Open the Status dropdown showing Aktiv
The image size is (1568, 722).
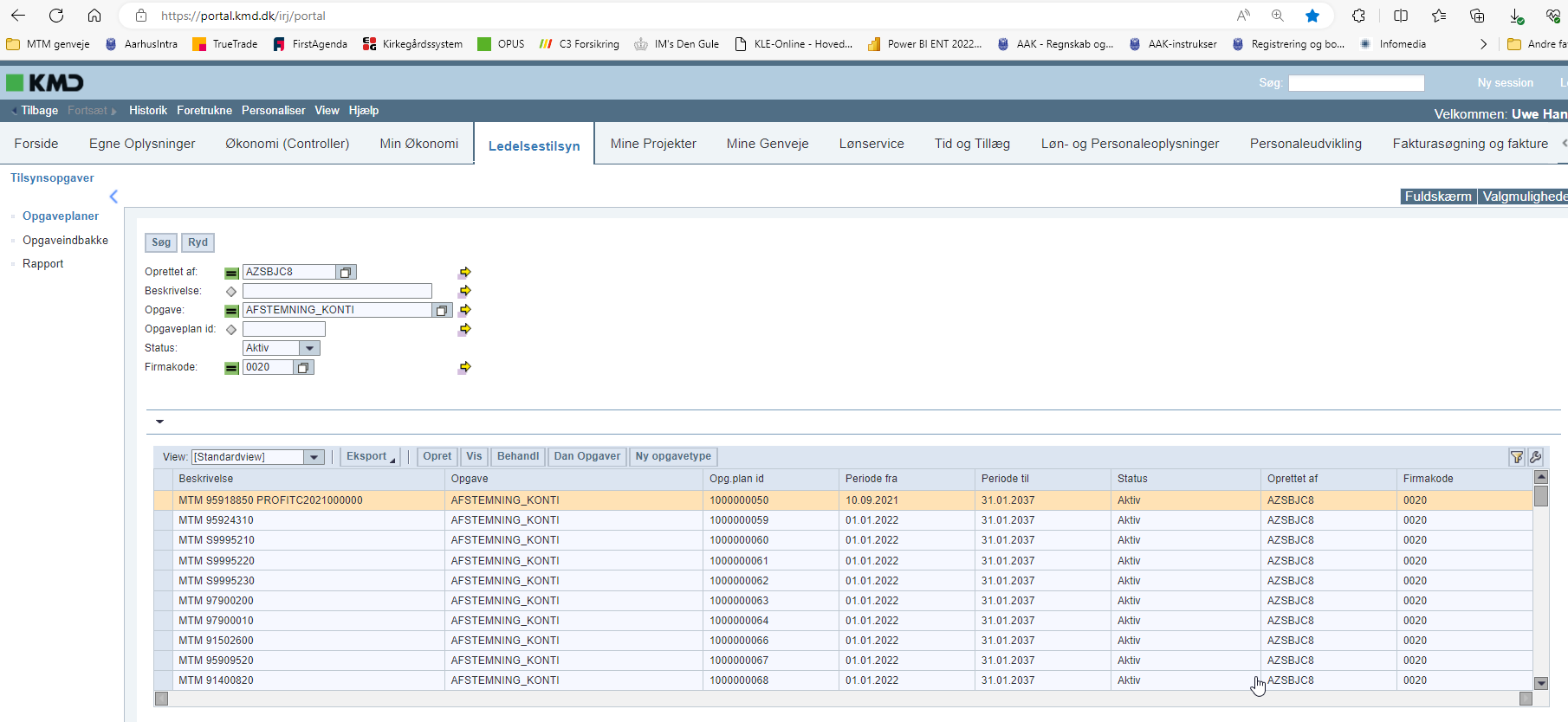tap(309, 348)
